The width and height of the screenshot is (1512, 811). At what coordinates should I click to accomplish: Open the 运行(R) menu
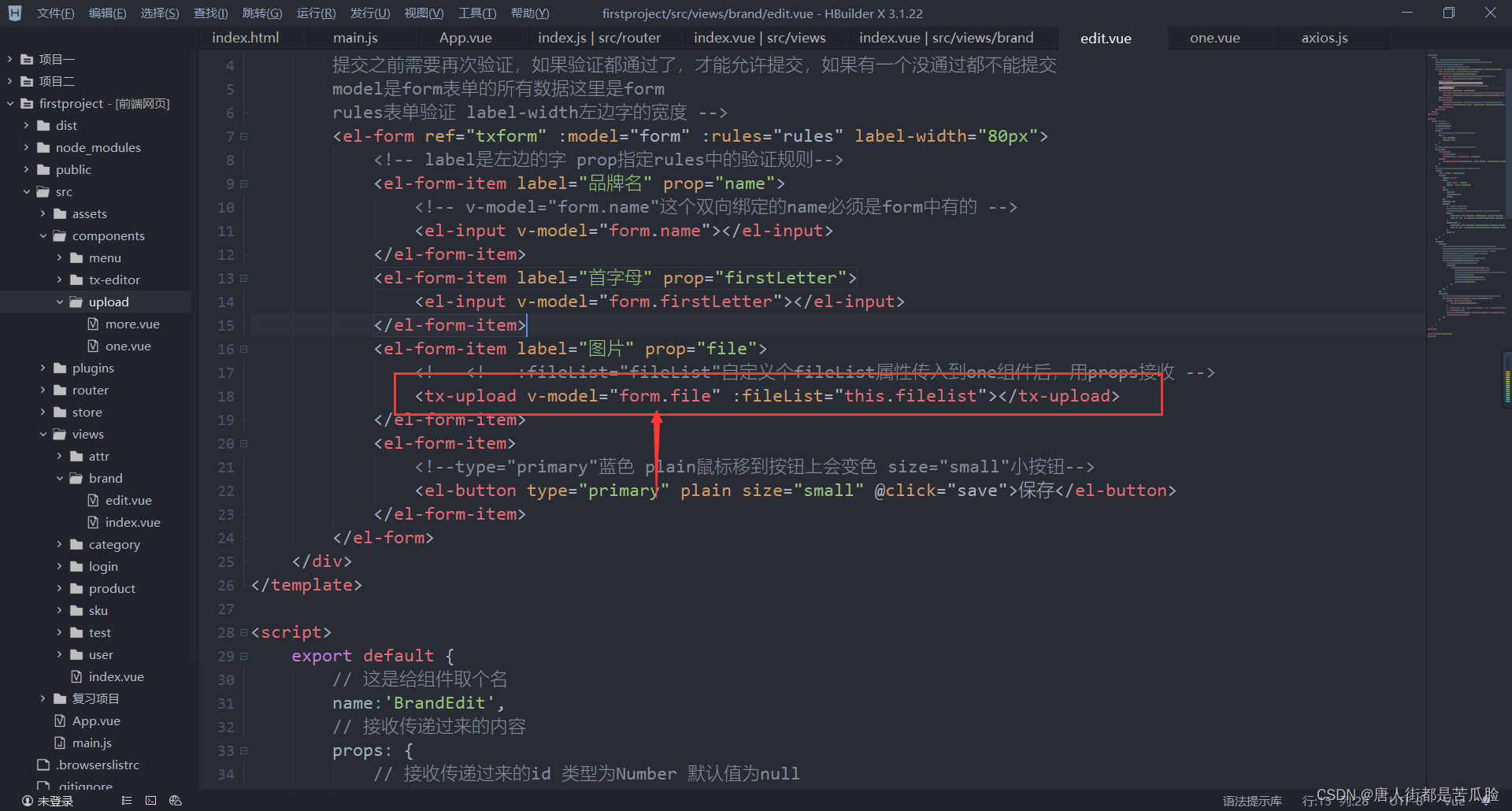[316, 13]
